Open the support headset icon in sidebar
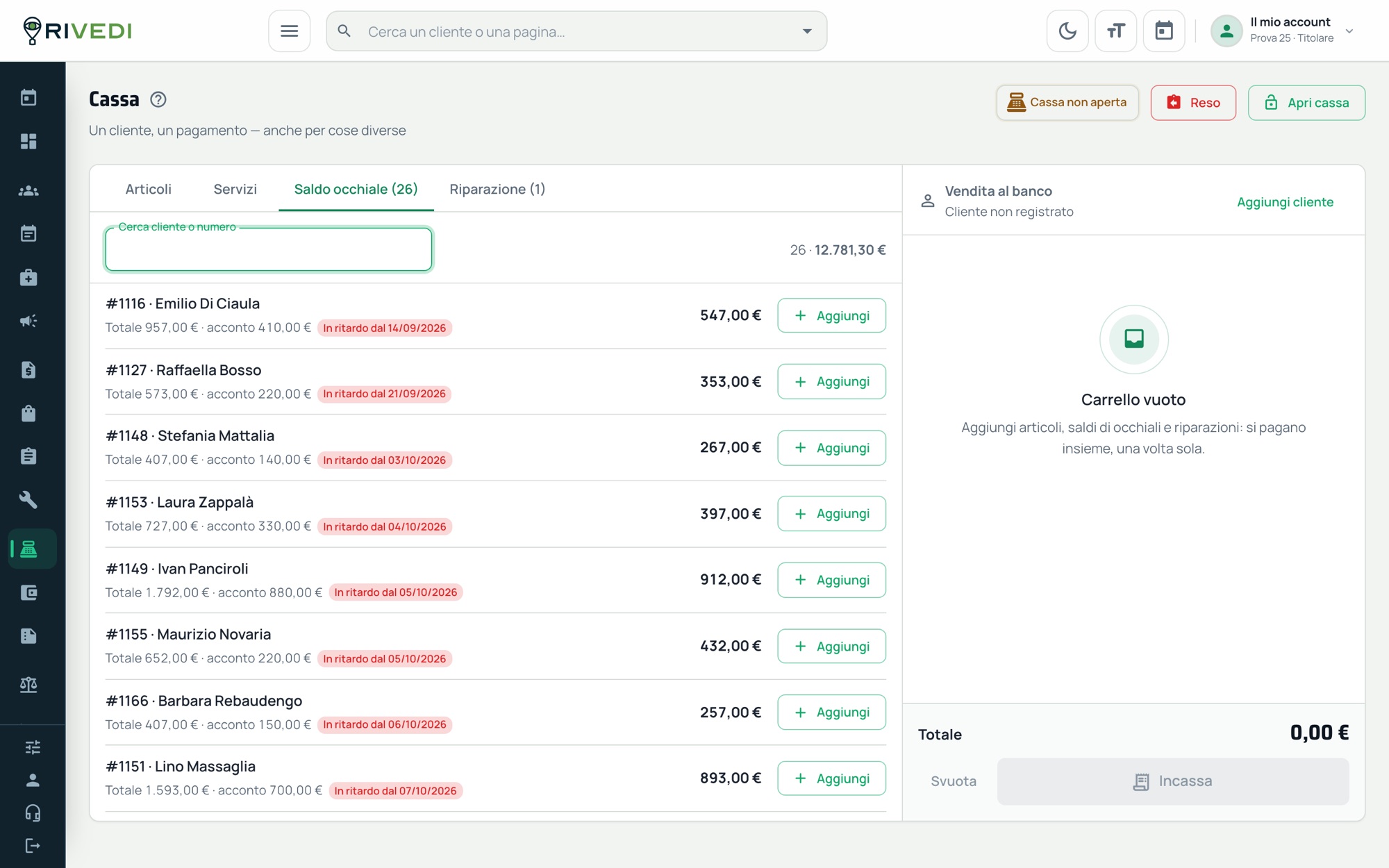 [x=33, y=813]
